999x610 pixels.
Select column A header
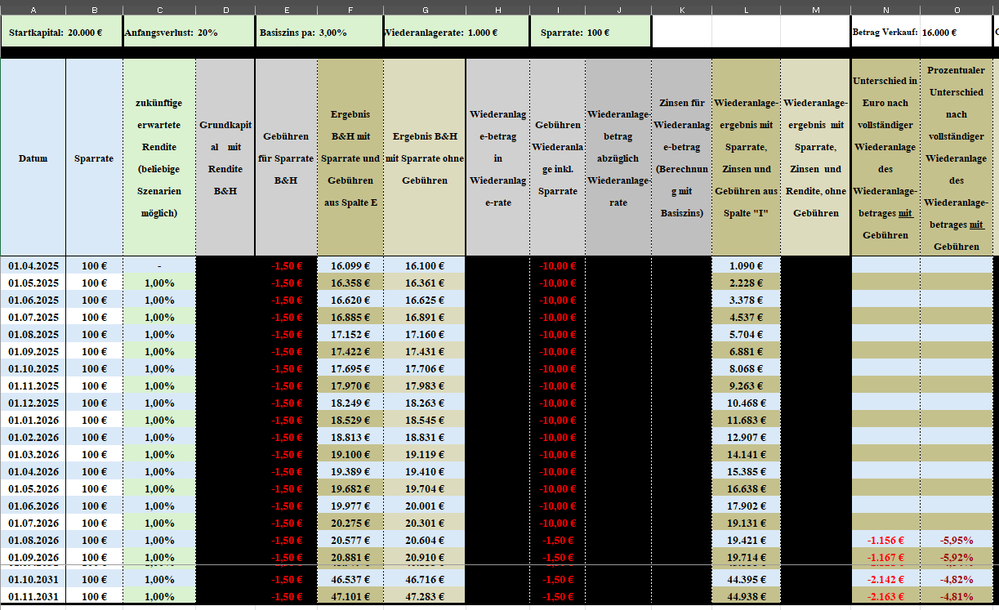[33, 10]
